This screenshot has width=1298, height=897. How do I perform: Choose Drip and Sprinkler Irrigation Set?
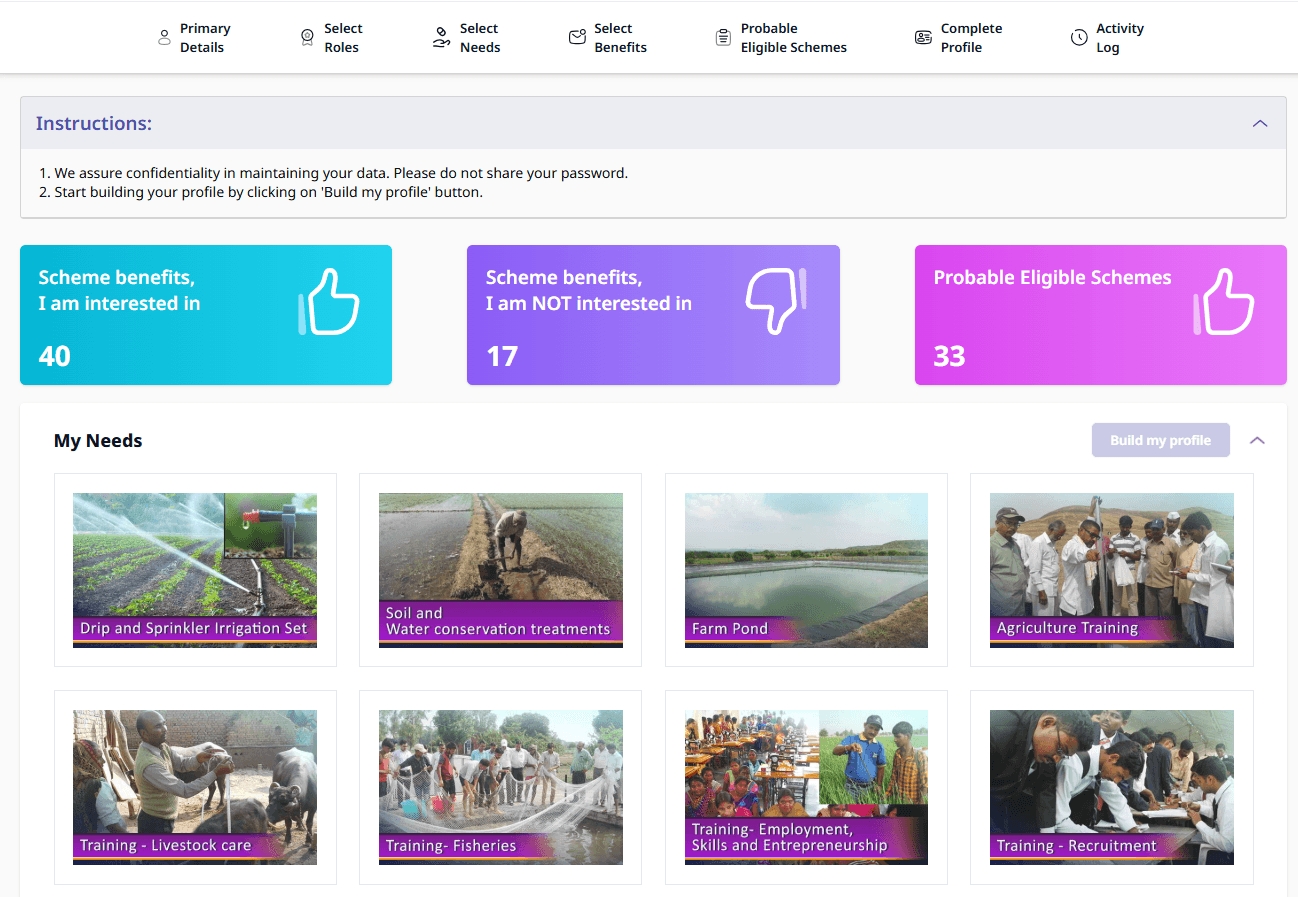coord(195,570)
